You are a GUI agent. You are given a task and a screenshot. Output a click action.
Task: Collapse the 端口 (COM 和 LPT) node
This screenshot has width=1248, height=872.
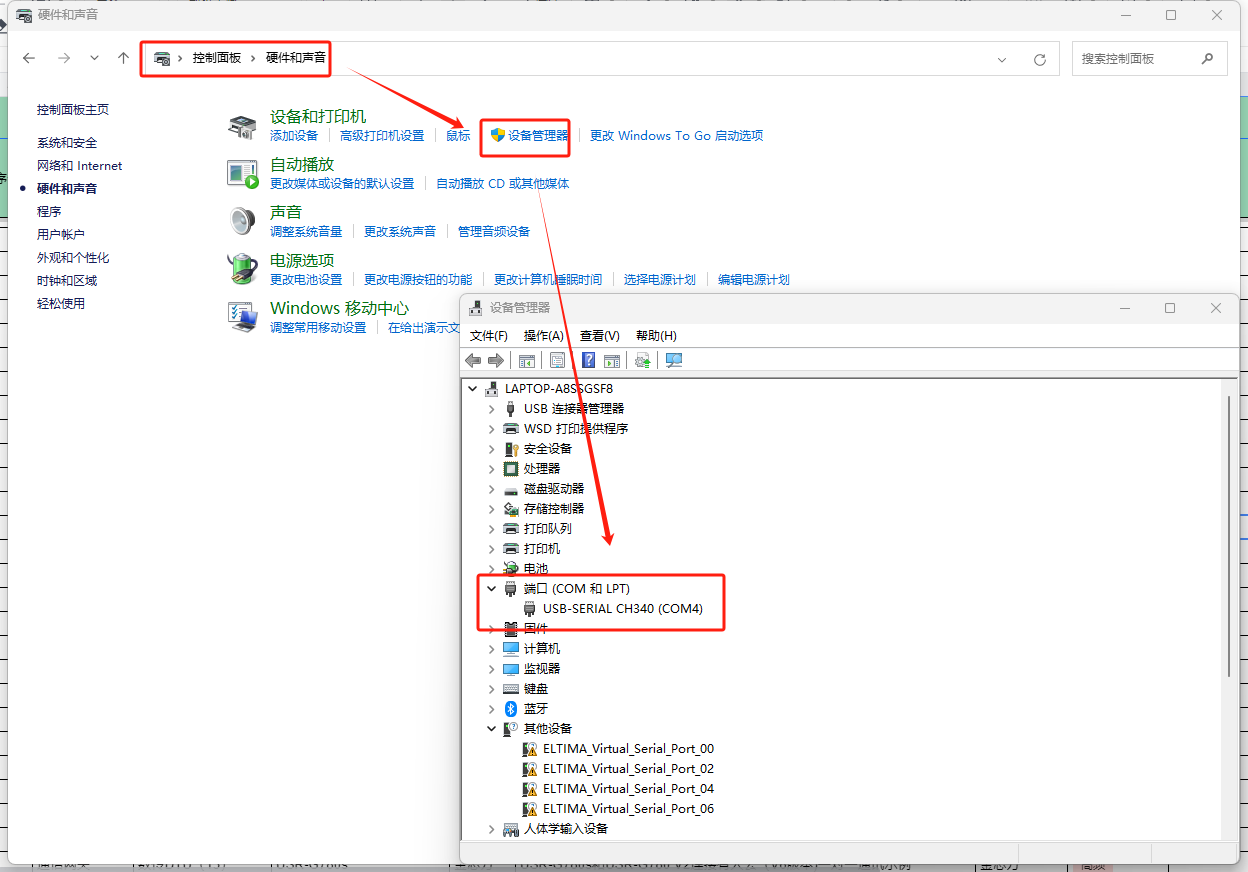491,588
